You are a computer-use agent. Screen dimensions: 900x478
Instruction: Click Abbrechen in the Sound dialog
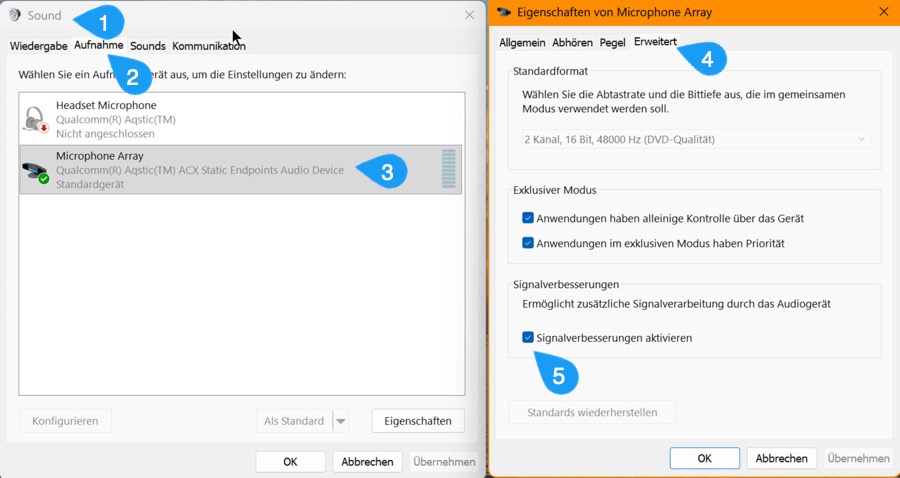(366, 461)
